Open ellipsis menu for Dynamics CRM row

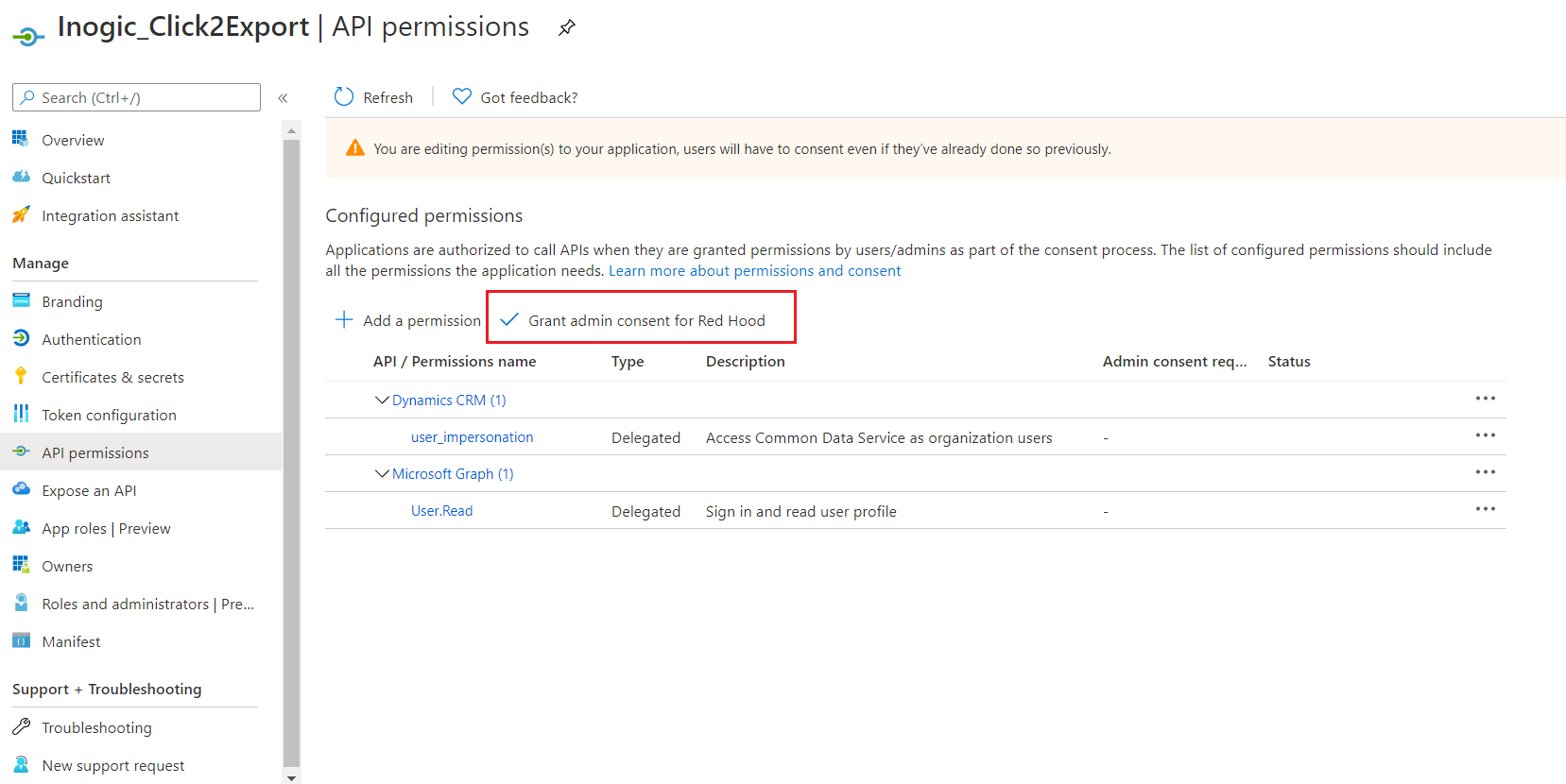(x=1486, y=399)
